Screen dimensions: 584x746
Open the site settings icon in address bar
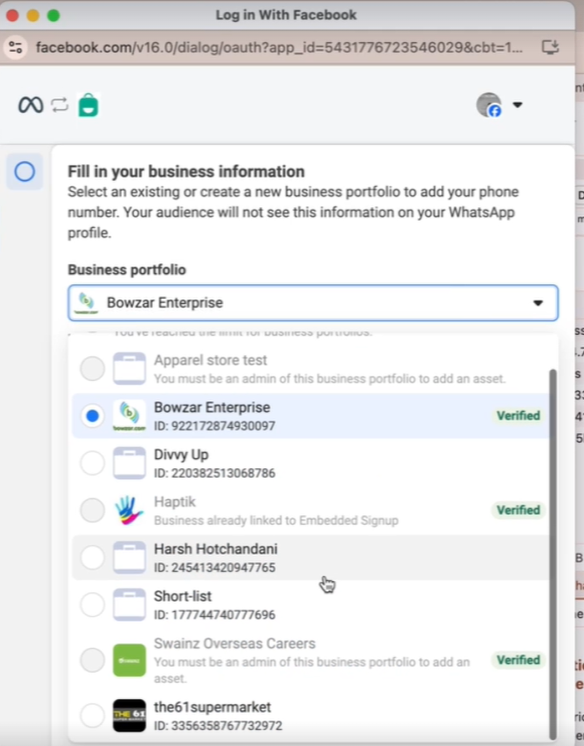click(16, 47)
